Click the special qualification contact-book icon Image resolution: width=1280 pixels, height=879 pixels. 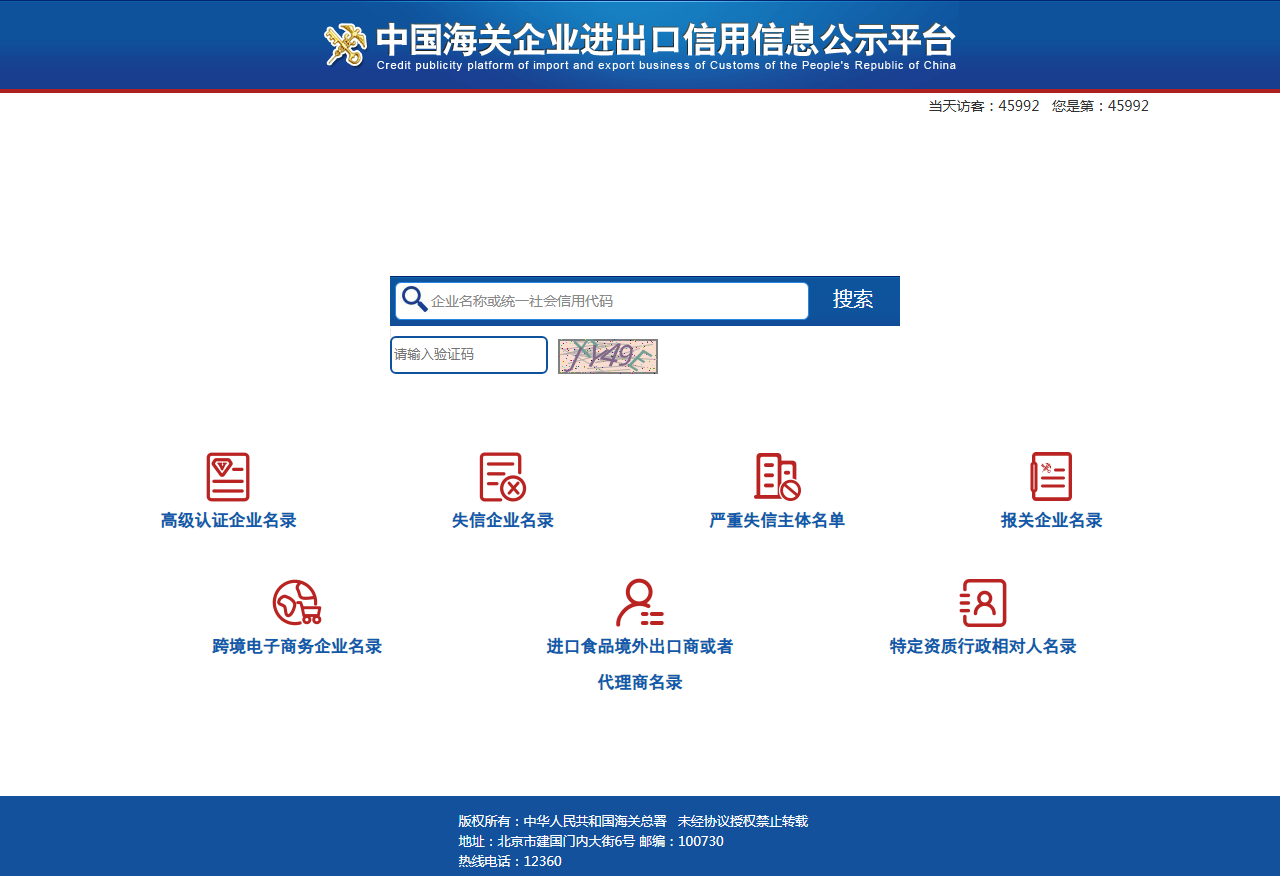tap(983, 603)
